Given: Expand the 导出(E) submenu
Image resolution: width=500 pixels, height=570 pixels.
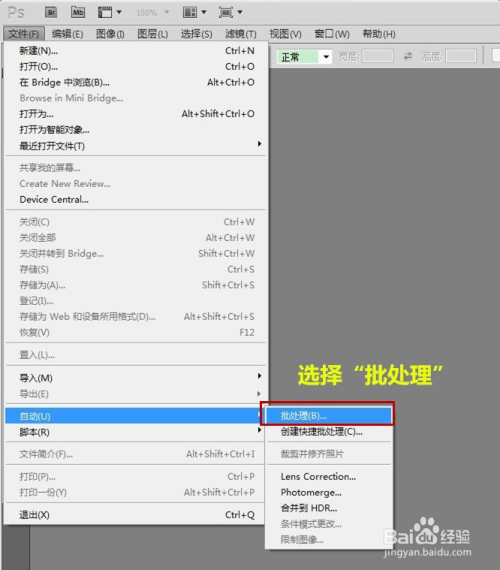Looking at the screenshot, I should click(136, 394).
